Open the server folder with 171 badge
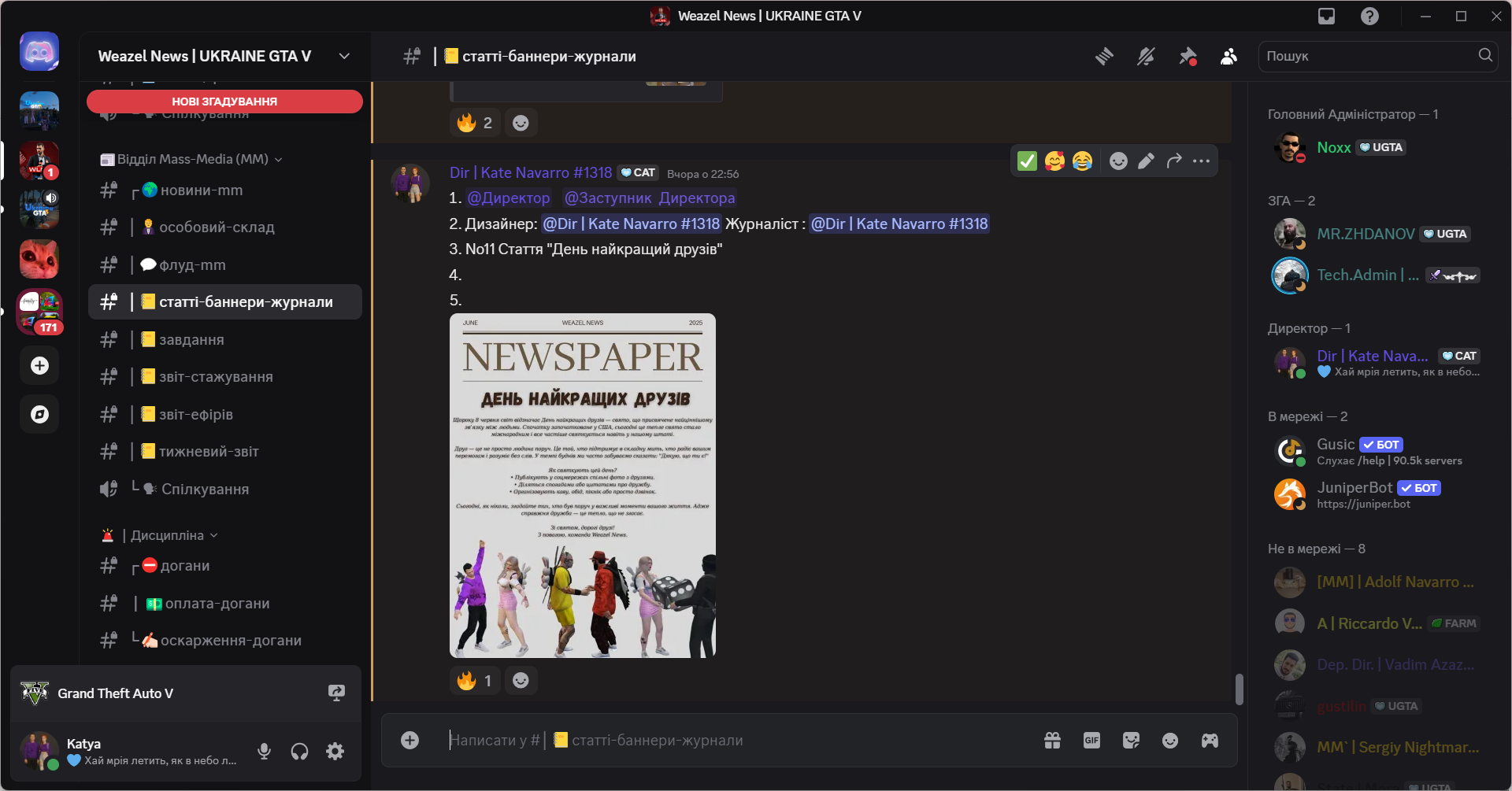This screenshot has height=791, width=1512. pyautogui.click(x=39, y=312)
